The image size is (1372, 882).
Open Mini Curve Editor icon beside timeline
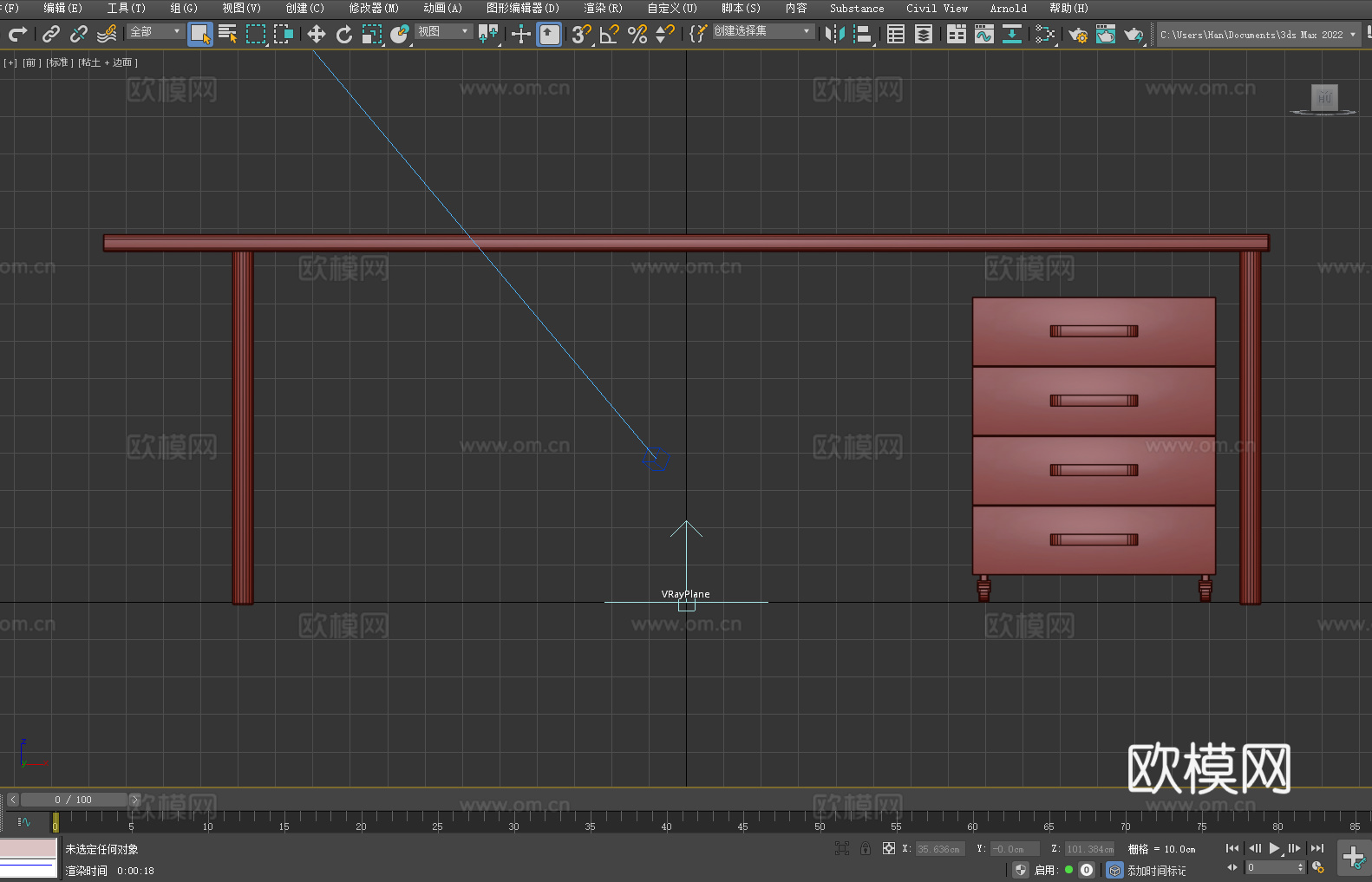(x=23, y=821)
